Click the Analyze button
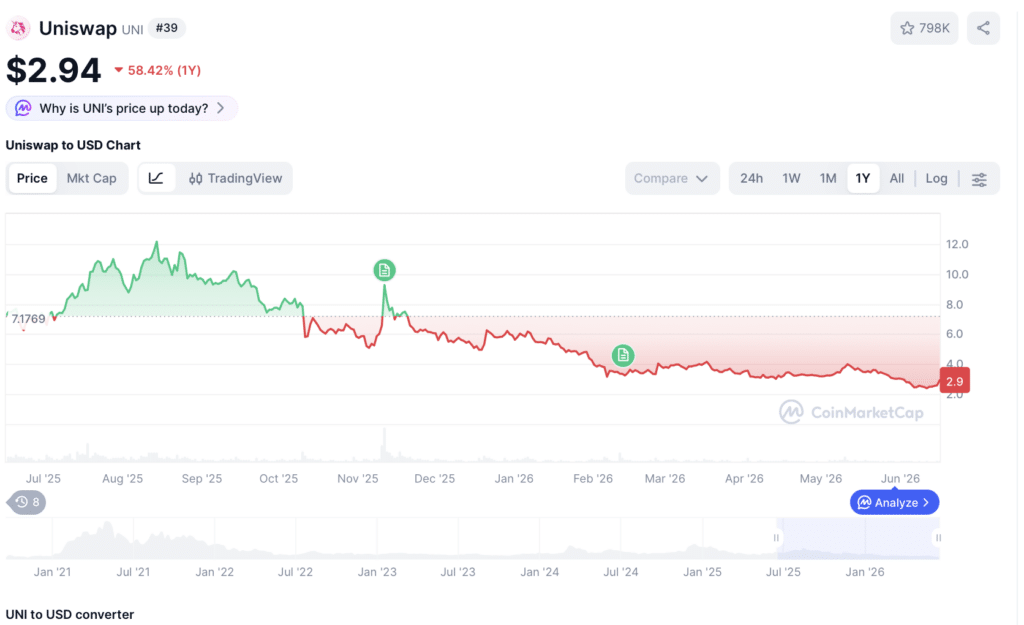1024x625 pixels. [x=894, y=502]
